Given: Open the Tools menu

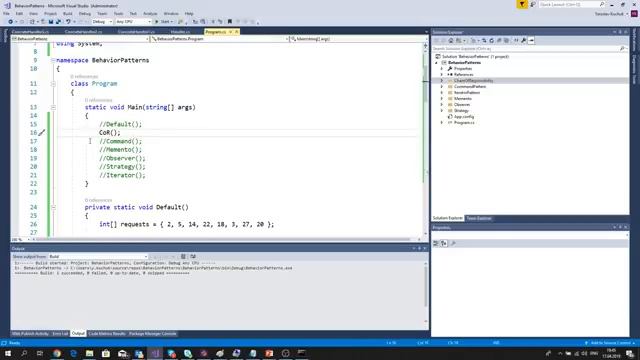Looking at the screenshot, I should click(x=118, y=13).
